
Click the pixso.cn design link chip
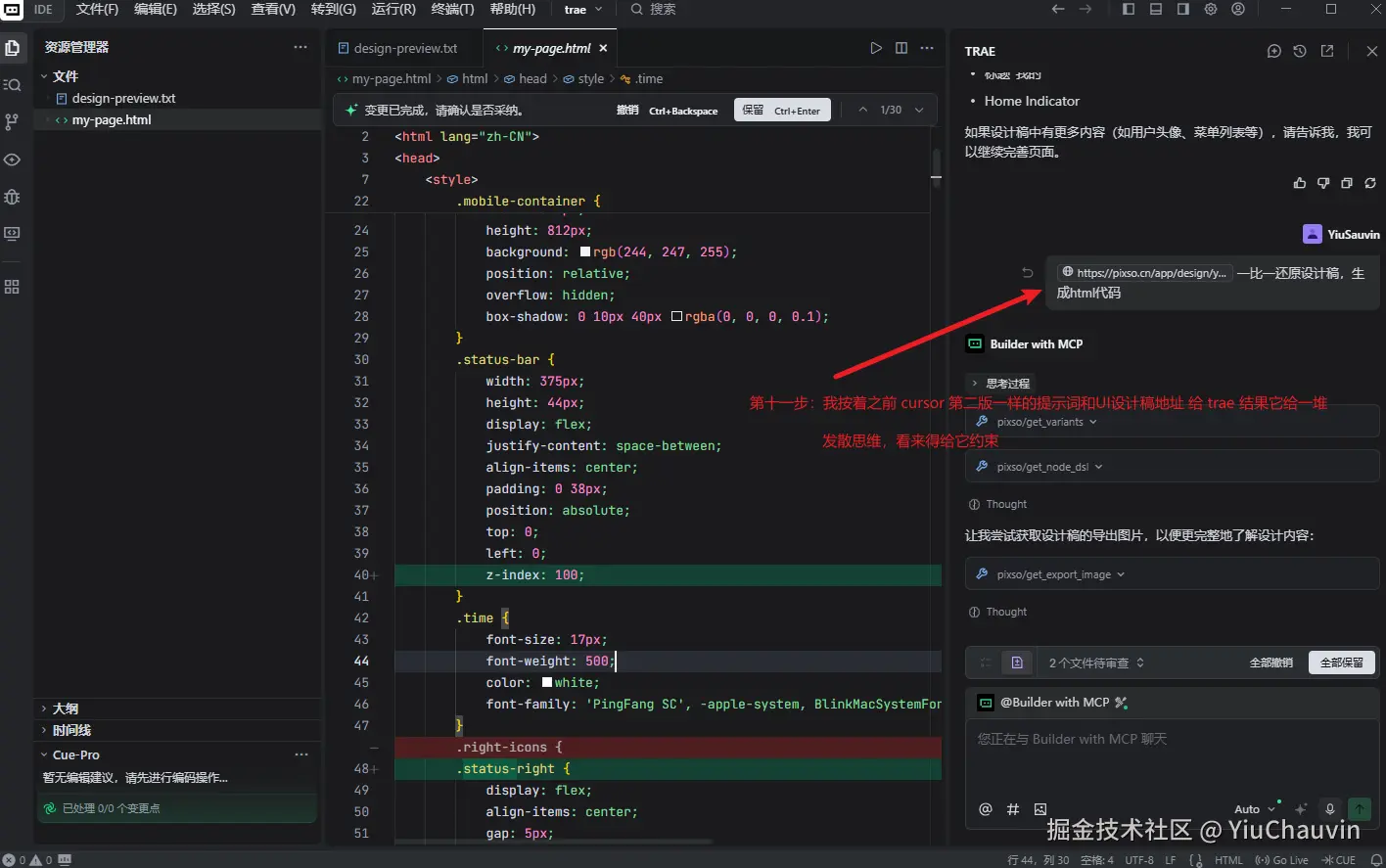point(1144,273)
